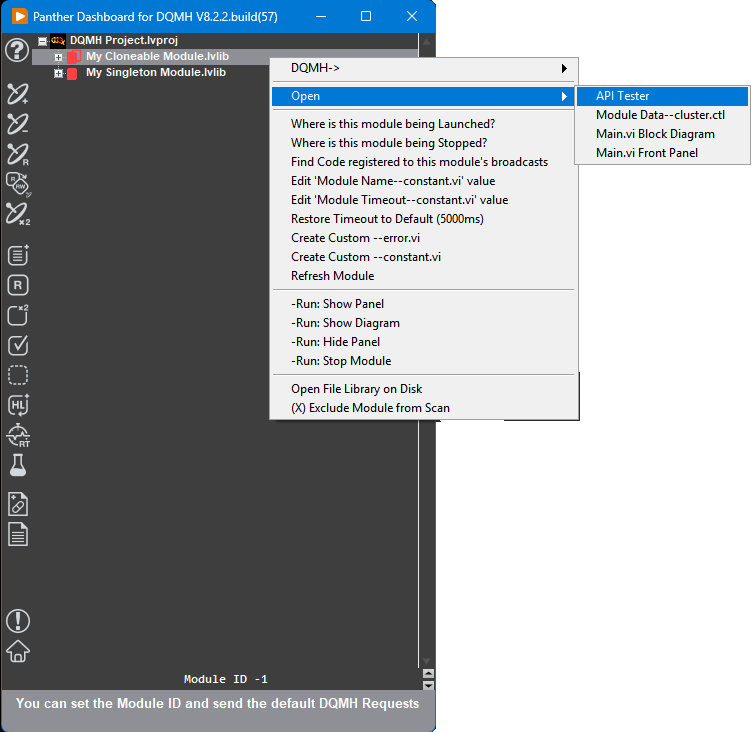
Task: Click the red icon beside My Singleton Module
Action: pos(72,73)
